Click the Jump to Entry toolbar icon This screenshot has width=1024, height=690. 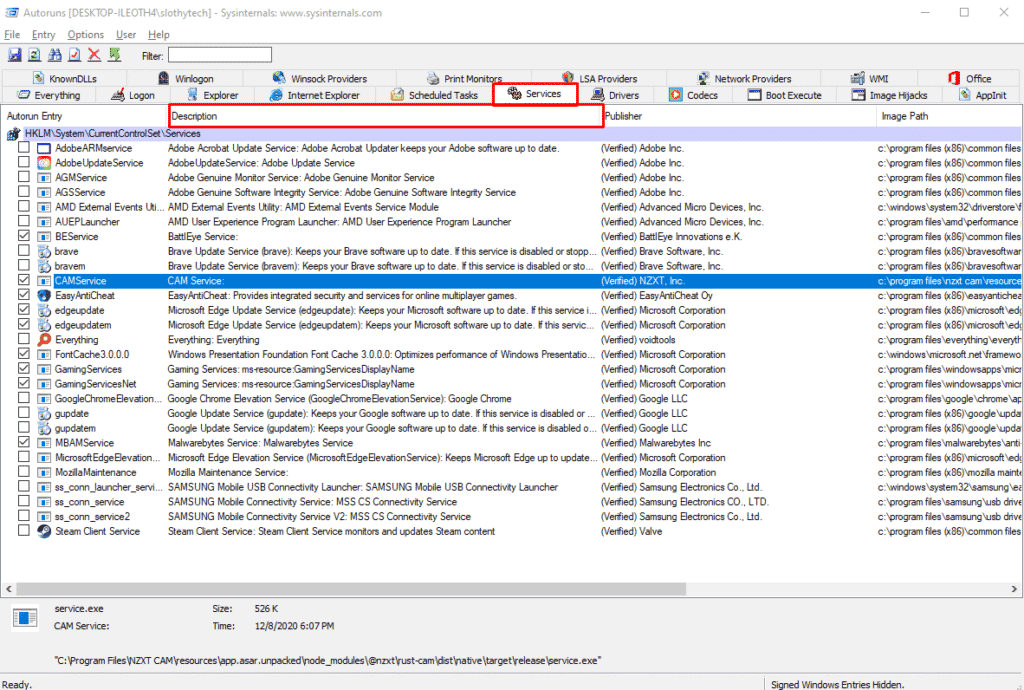115,55
